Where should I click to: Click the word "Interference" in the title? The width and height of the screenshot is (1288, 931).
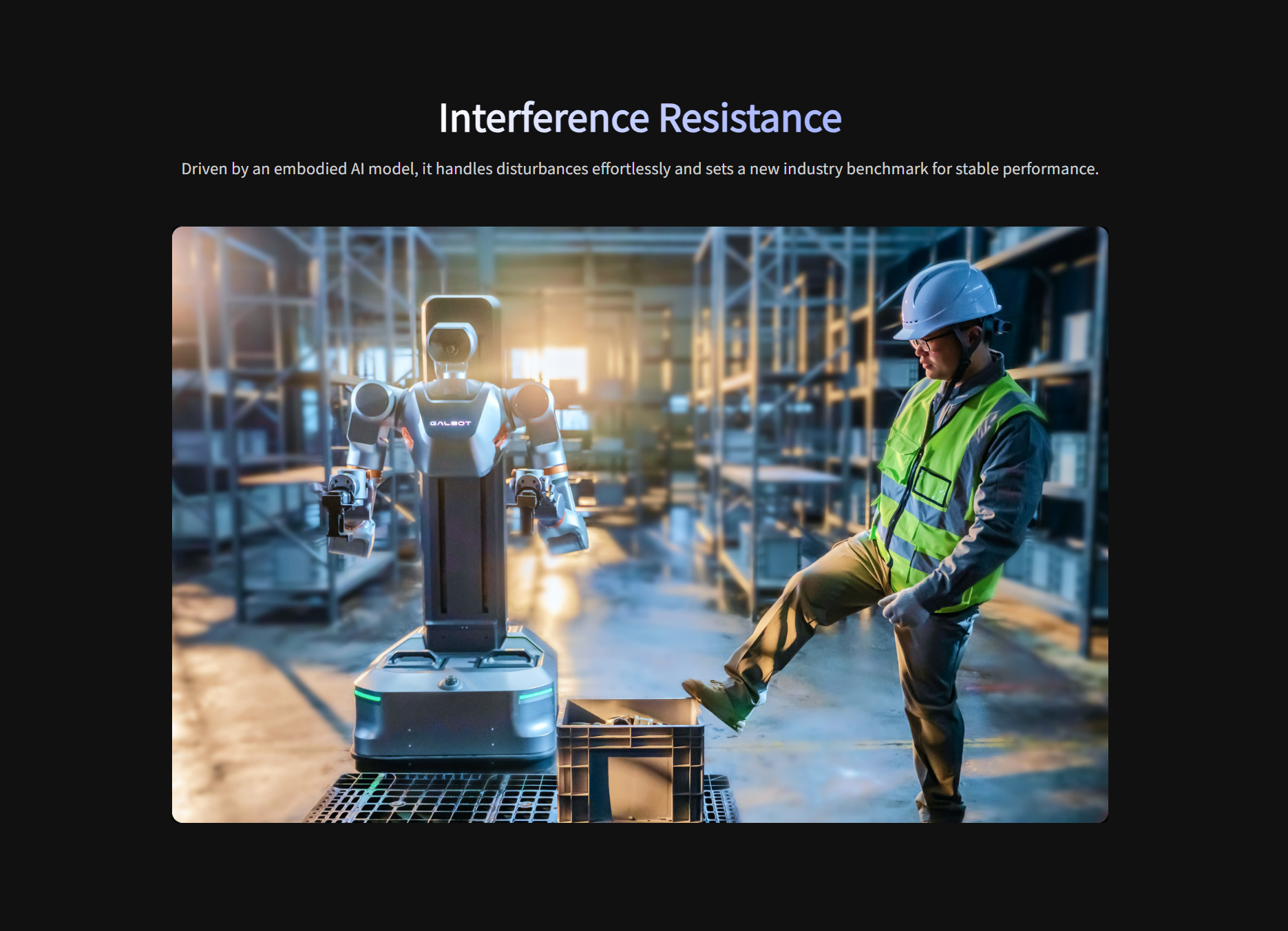coord(544,118)
